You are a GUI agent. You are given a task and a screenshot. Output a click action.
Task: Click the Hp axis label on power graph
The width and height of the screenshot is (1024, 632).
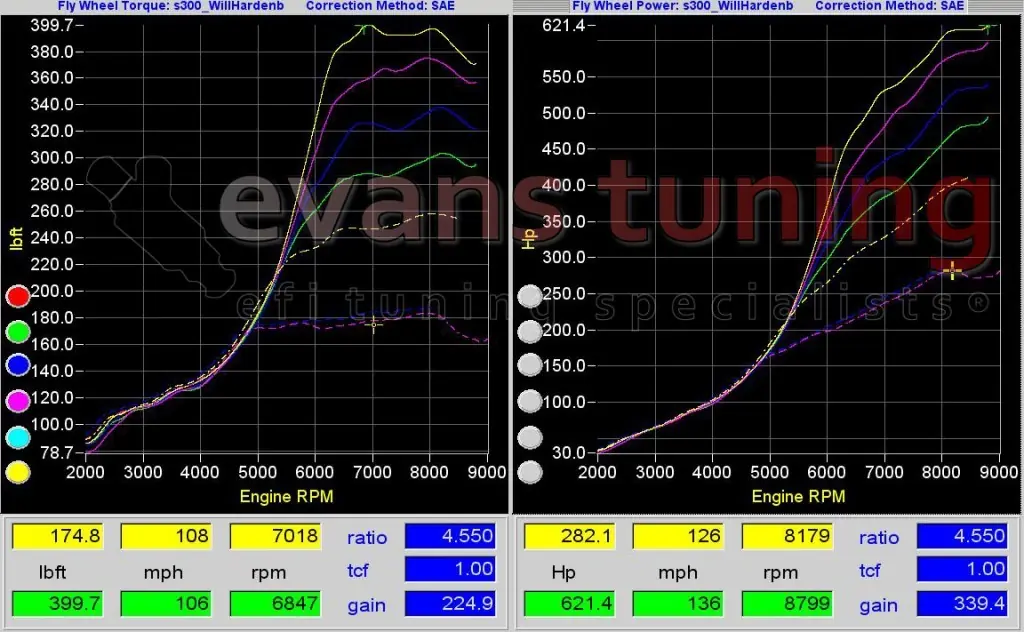click(x=529, y=239)
